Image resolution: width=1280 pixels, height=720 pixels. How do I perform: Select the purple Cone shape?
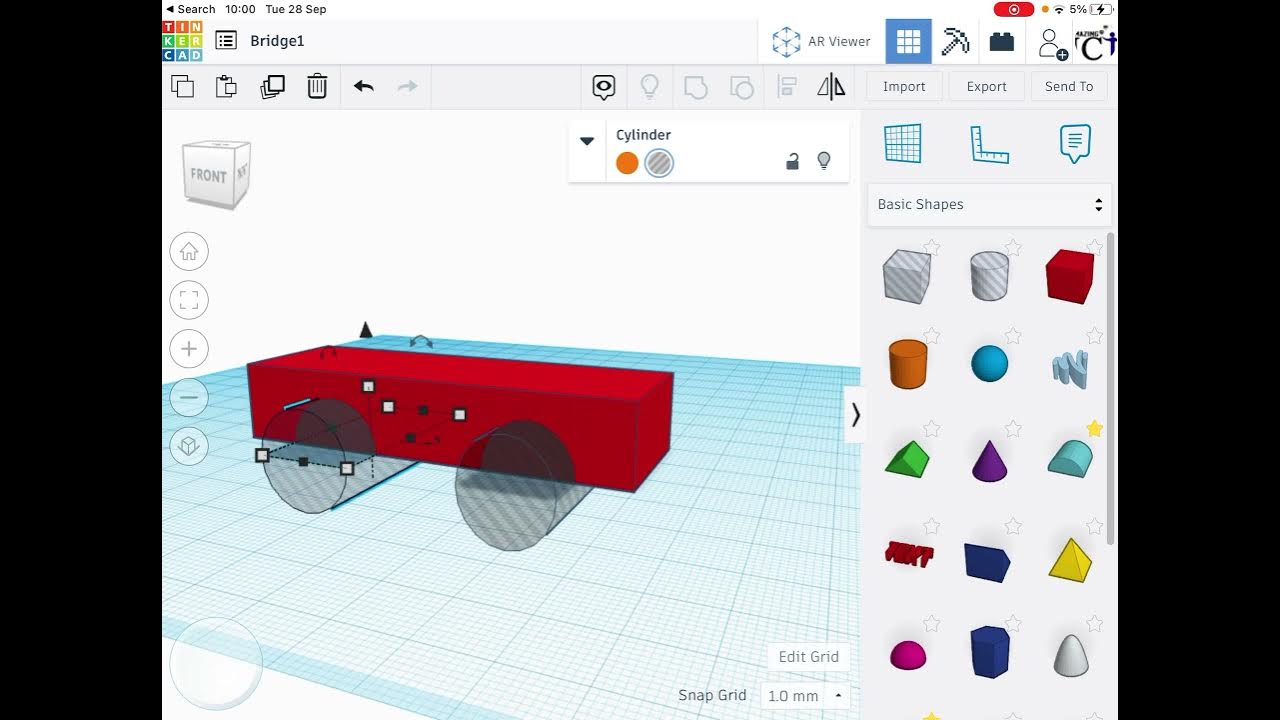(x=989, y=461)
